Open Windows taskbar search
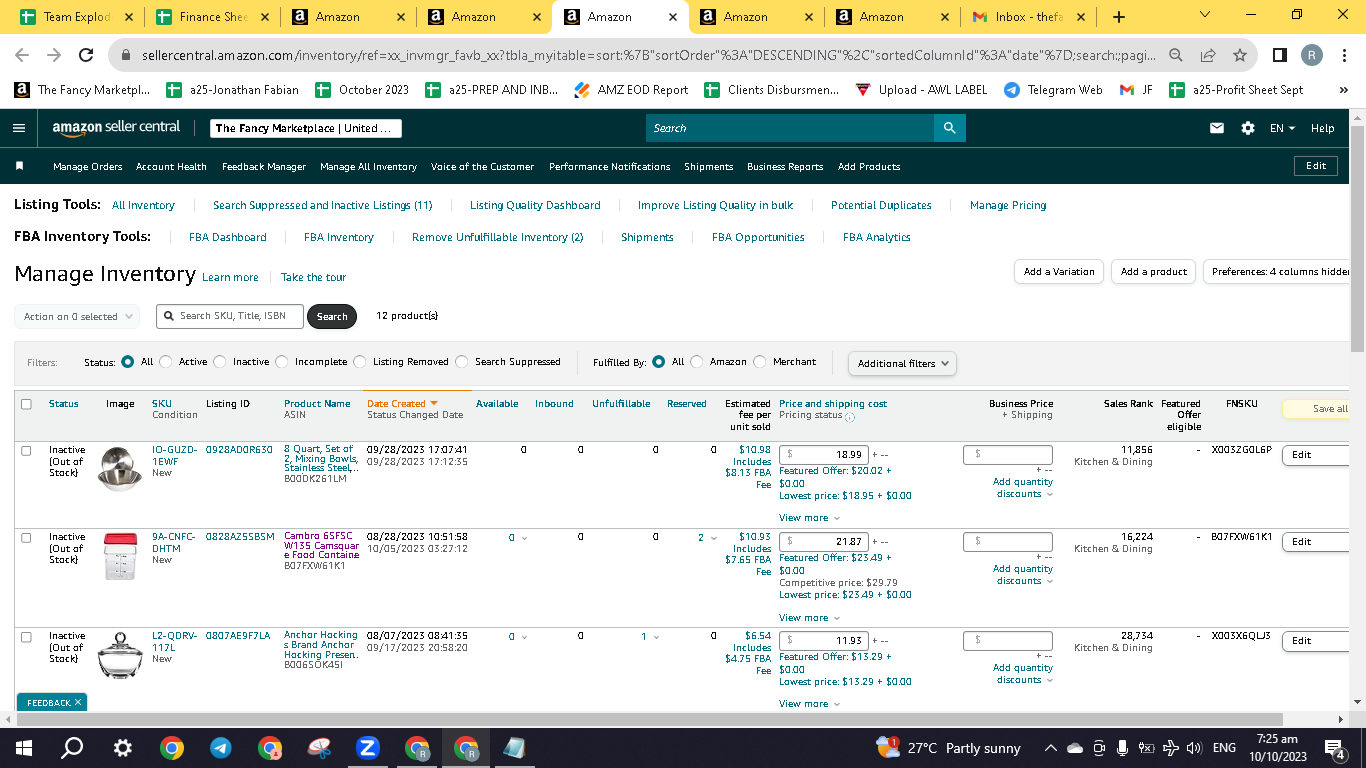The image size is (1366, 768). coord(72,748)
